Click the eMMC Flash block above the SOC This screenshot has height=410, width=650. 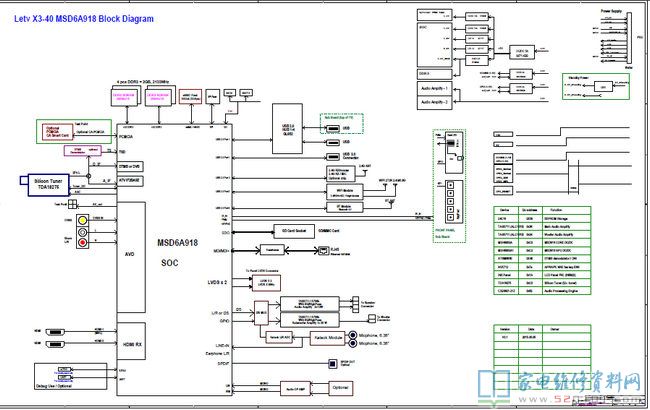[x=191, y=97]
